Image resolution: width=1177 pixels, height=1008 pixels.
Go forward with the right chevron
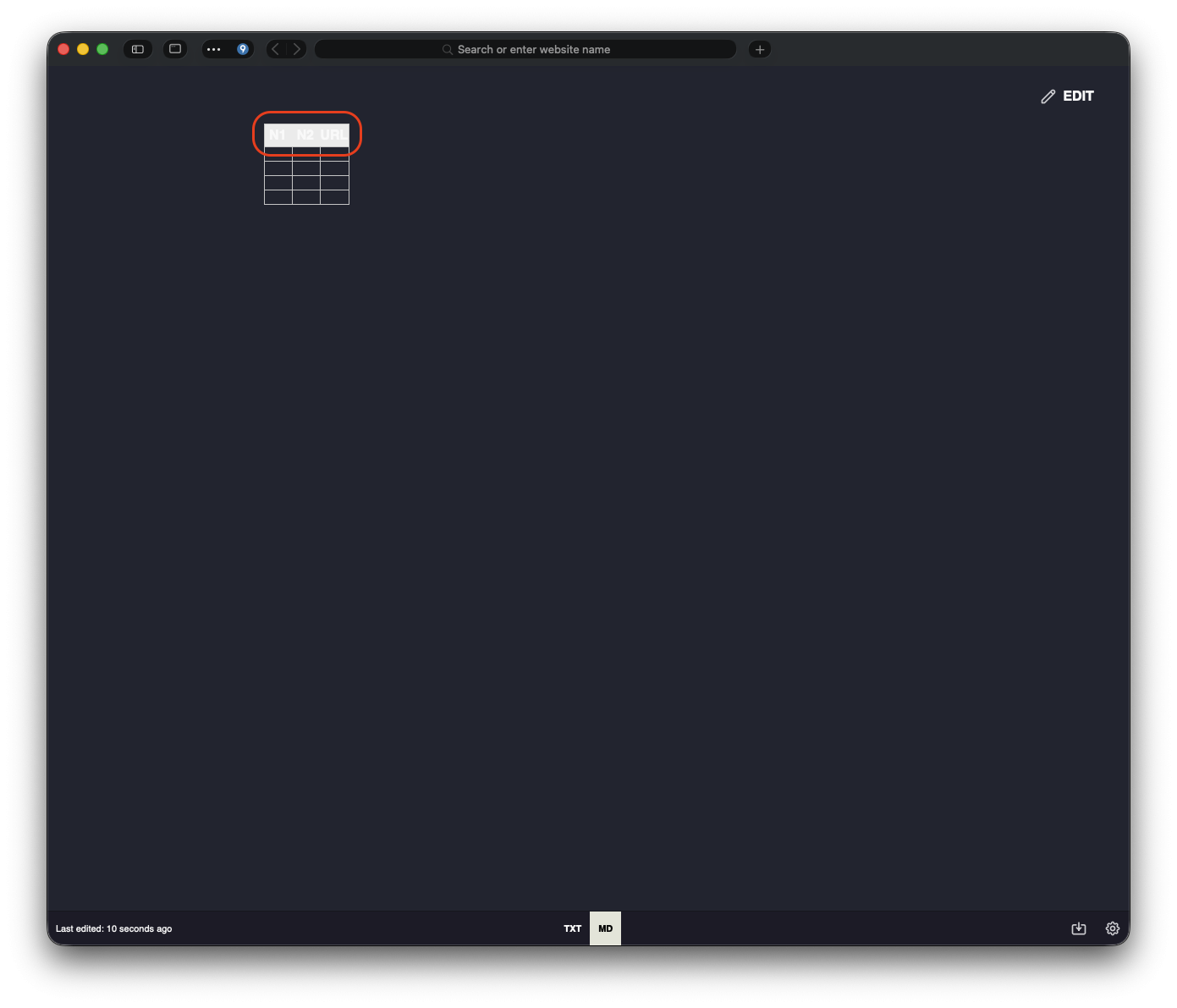tap(296, 49)
